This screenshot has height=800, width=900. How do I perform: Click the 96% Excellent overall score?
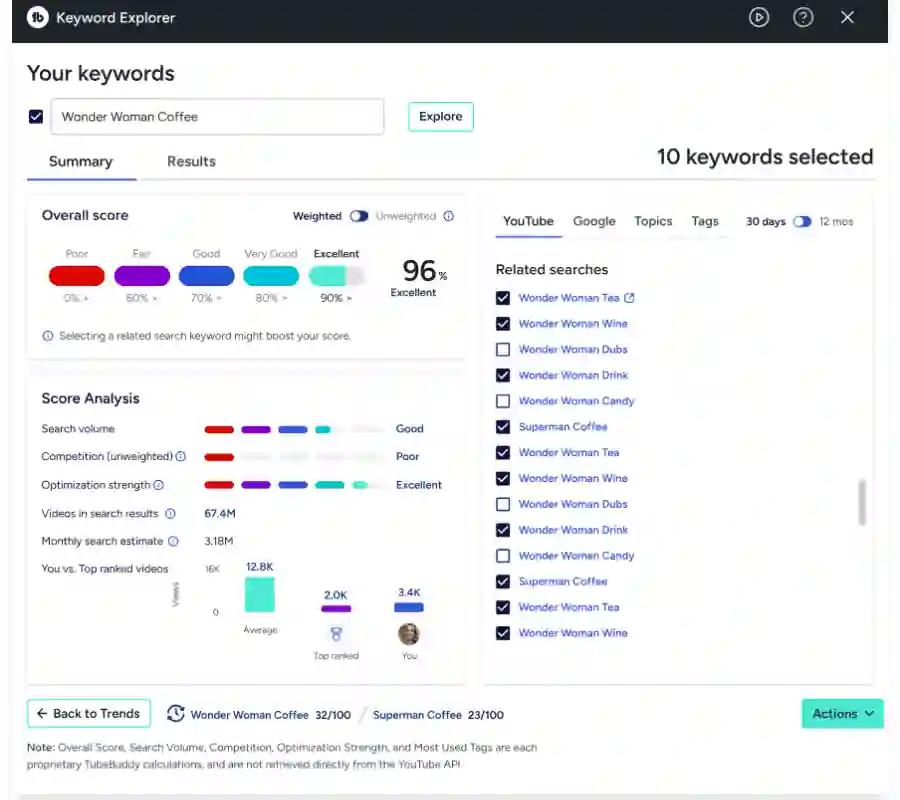point(418,278)
